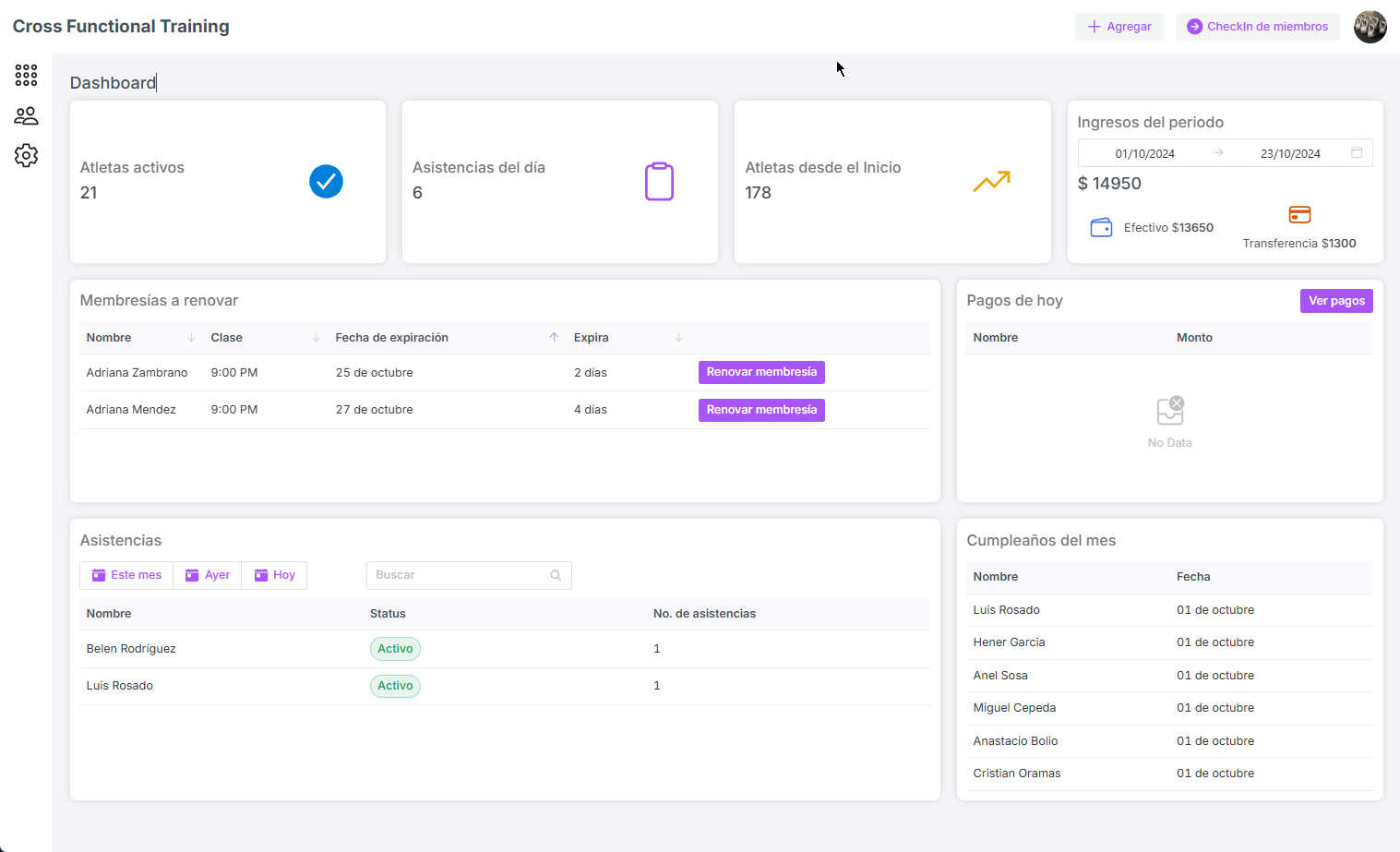Screen dimensions: 1400x852
Task: Click the wallet icon next to Efectivo
Action: pyautogui.click(x=1101, y=226)
